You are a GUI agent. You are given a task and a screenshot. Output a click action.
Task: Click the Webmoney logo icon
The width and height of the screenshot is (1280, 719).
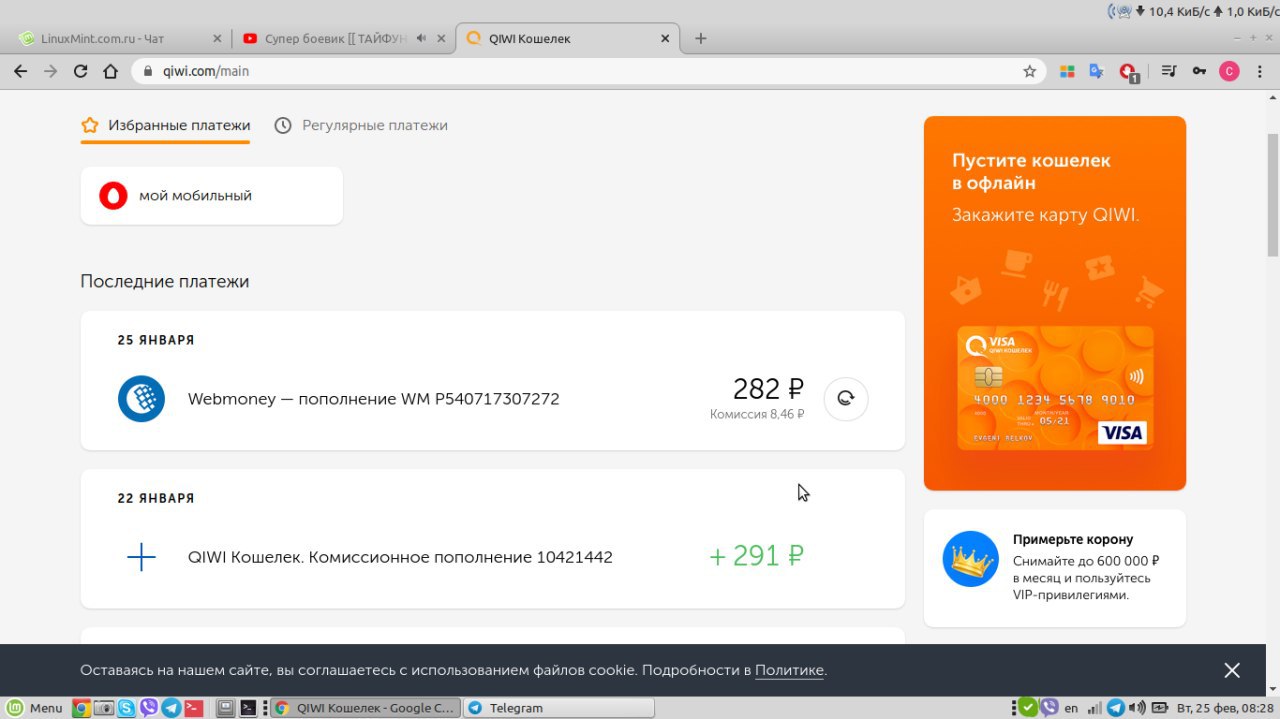[x=141, y=398]
